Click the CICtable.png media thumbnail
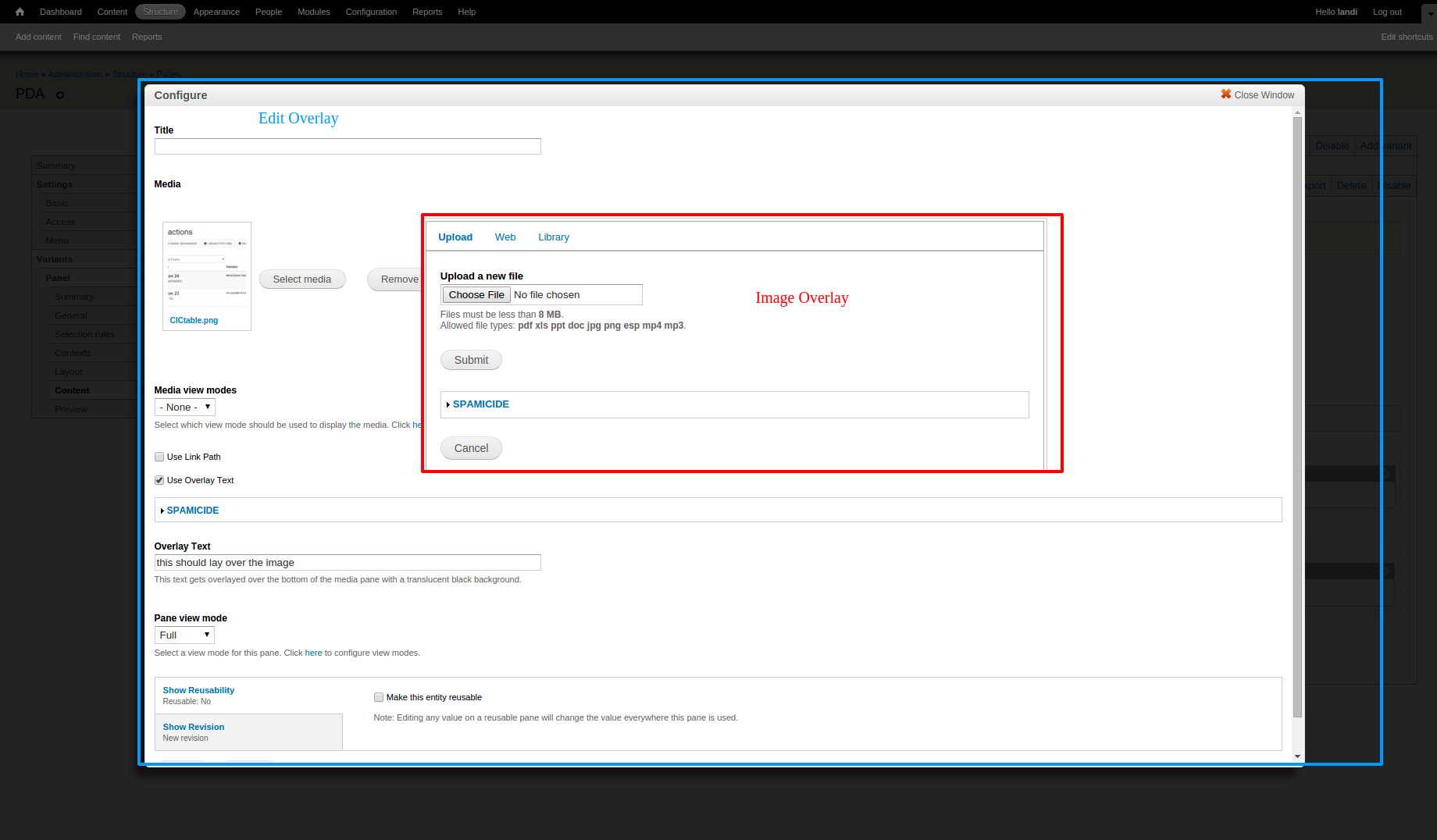The height and width of the screenshot is (840, 1437). point(206,269)
